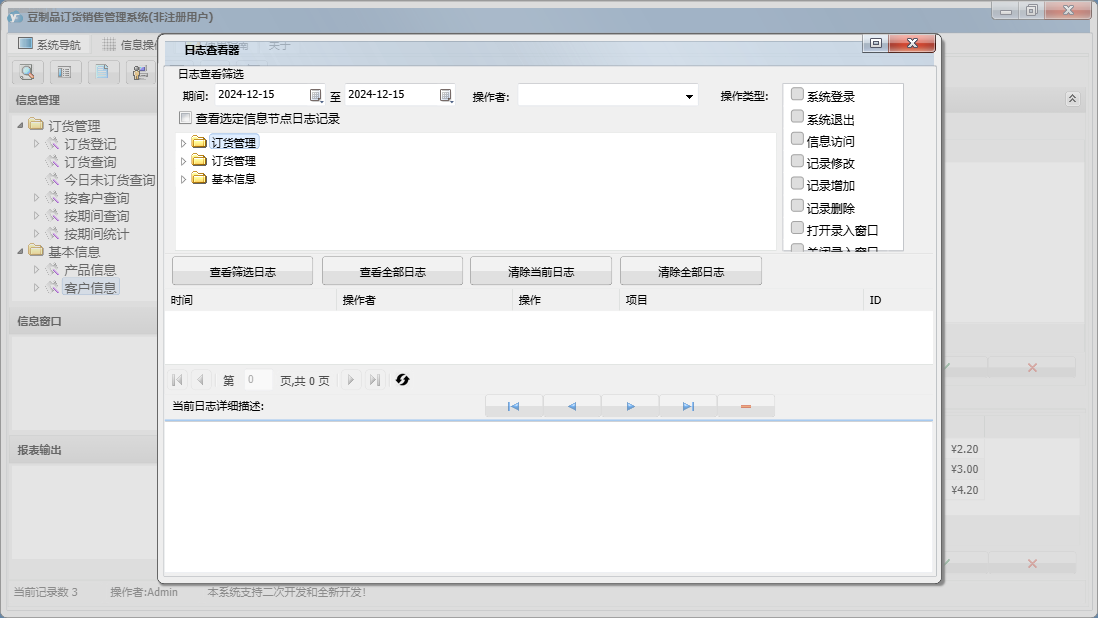Open the calendar picker for the end date
Viewport: 1098px width, 618px height.
coord(446,95)
